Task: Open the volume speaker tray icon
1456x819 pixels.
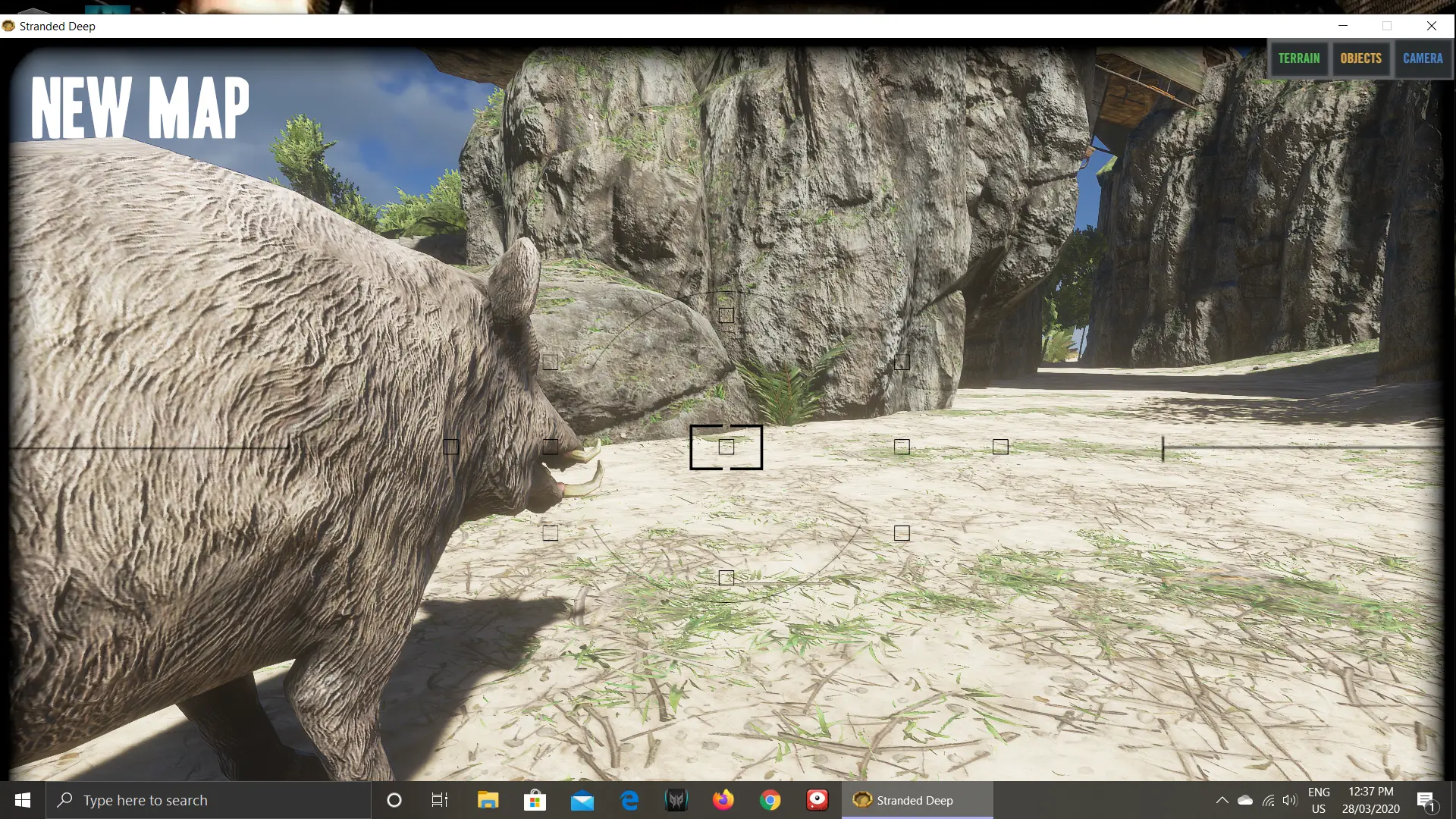Action: tap(1290, 800)
